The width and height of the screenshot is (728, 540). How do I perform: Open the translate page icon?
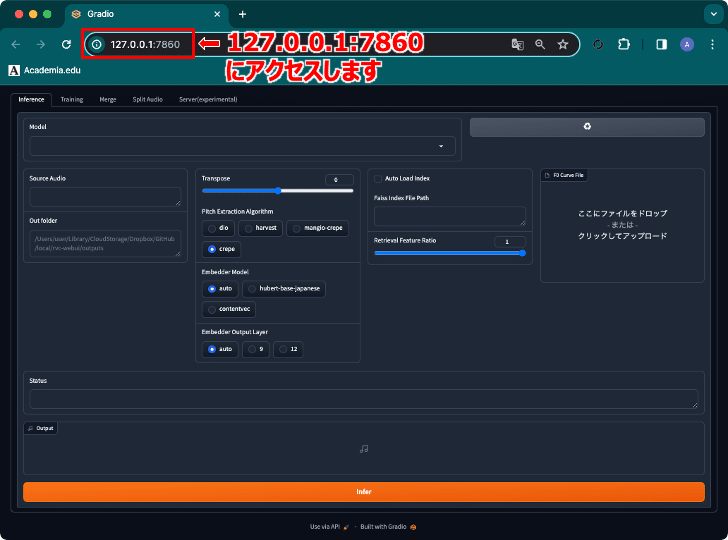517,45
